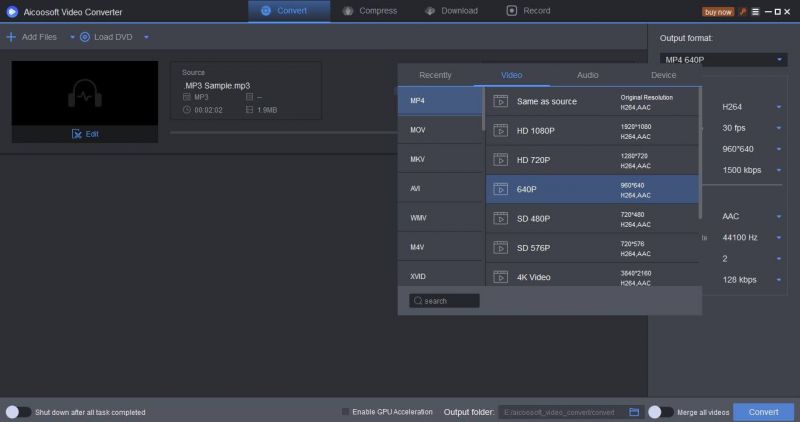
Task: Click the Download tab icon
Action: click(430, 11)
